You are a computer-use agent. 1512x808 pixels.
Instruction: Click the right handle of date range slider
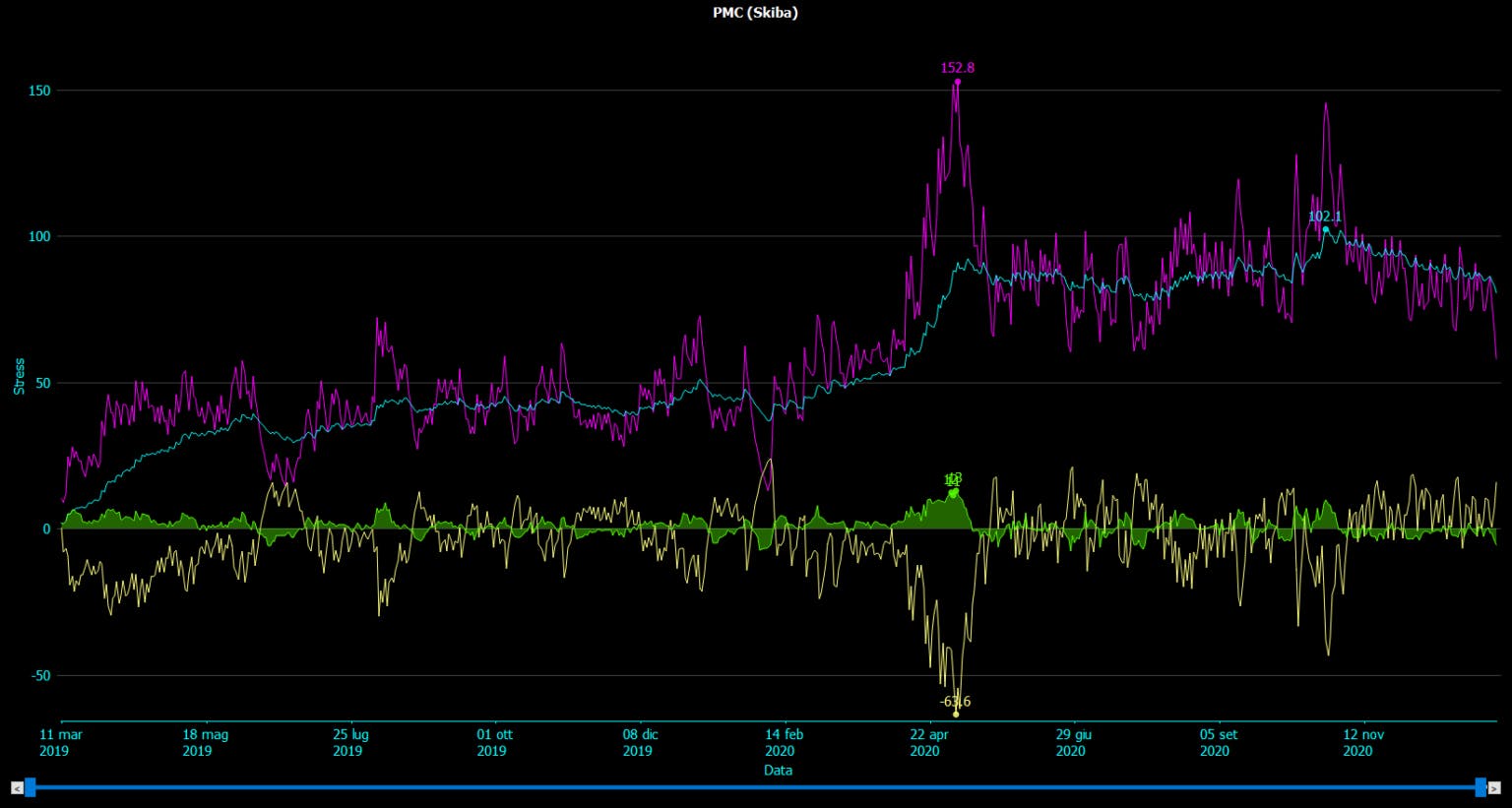coord(1480,786)
